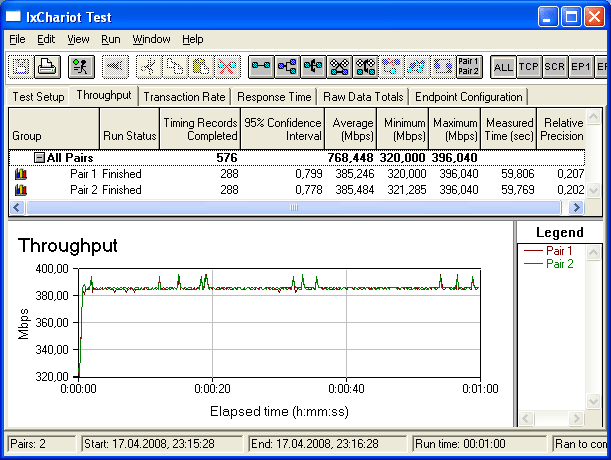
Task: Toggle the ALL filter button
Action: click(x=503, y=67)
